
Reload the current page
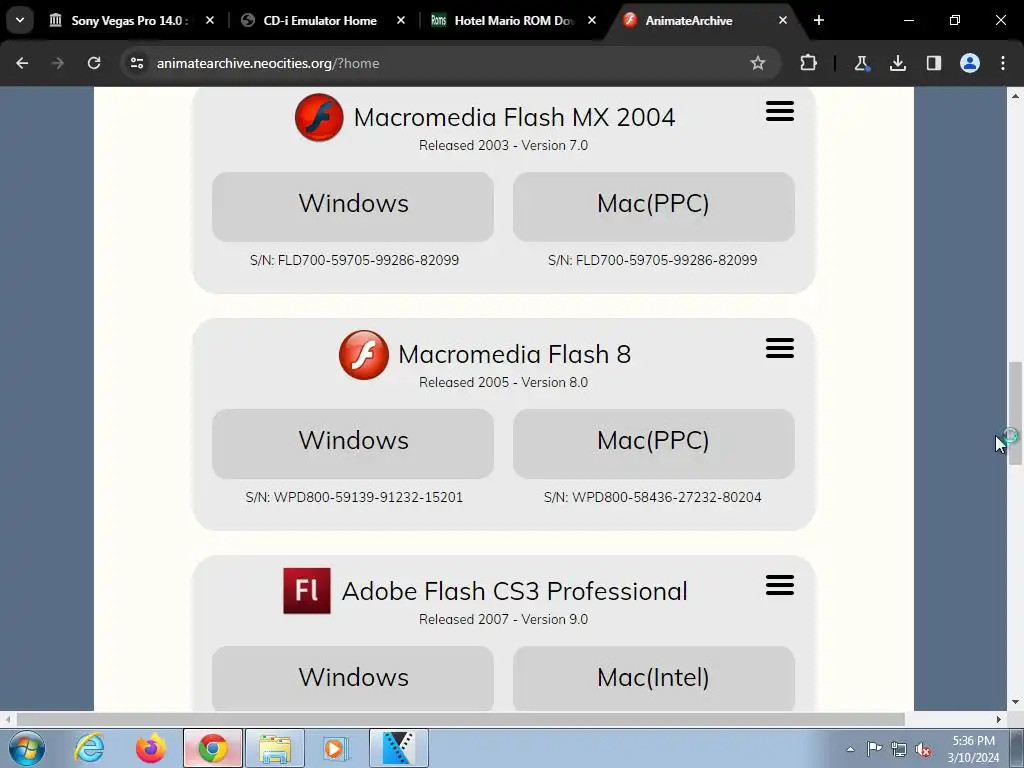[94, 63]
